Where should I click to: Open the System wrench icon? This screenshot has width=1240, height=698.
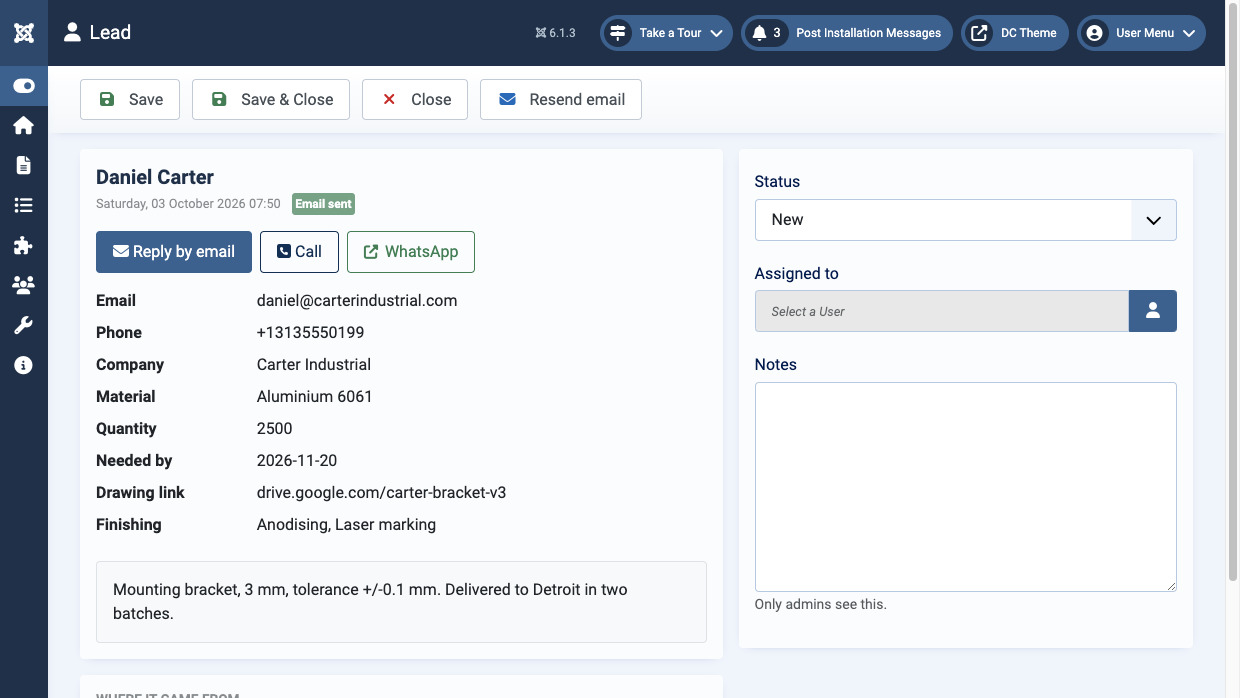pyautogui.click(x=24, y=325)
